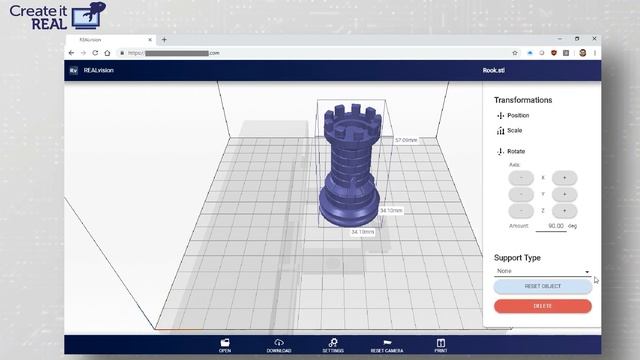Select the Position transformation

[x=513, y=116]
